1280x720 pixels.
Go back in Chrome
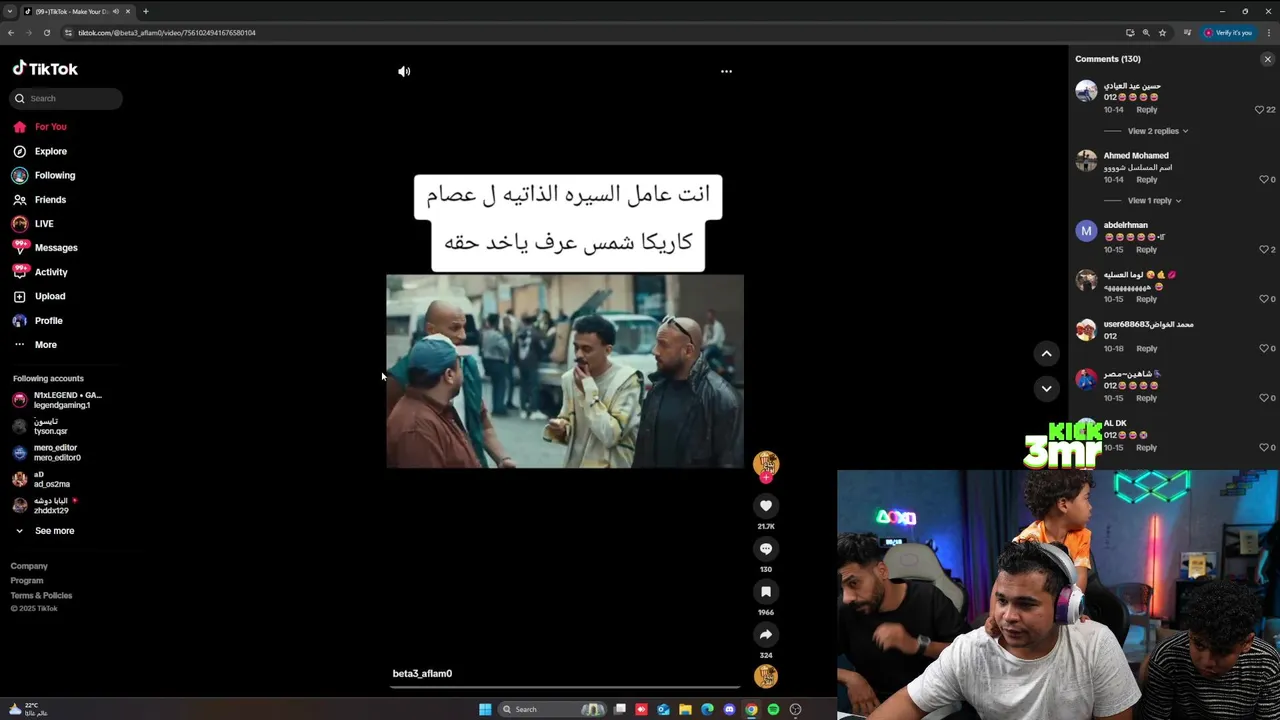[x=11, y=33]
